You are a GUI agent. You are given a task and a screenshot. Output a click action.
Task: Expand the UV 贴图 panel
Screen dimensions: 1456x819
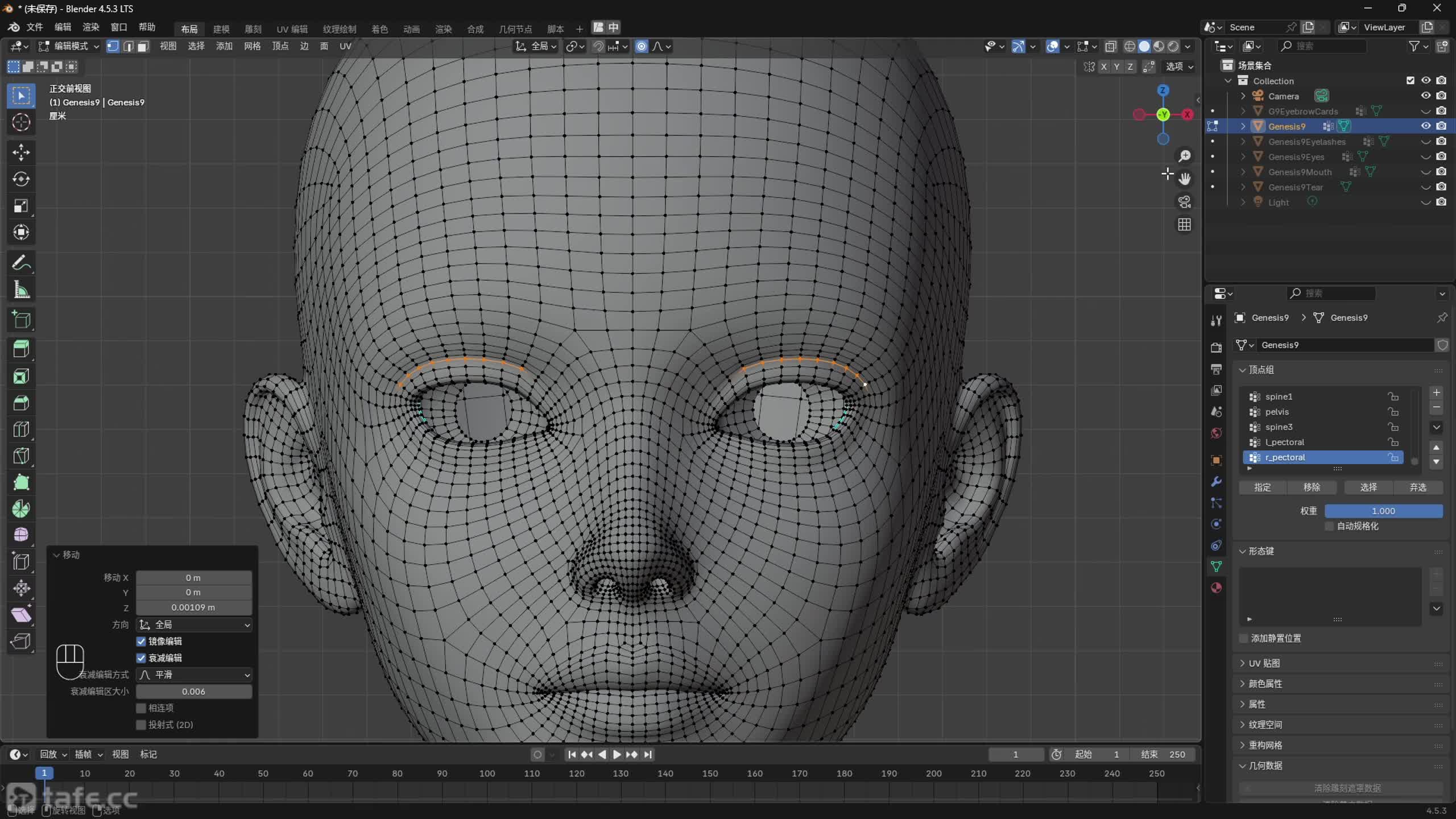(1264, 663)
